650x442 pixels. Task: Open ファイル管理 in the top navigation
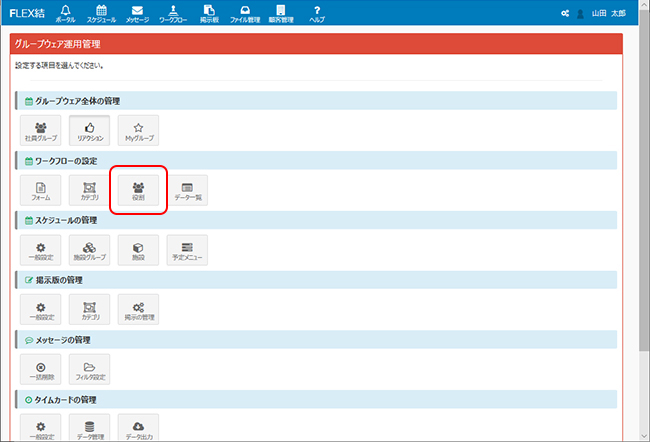[245, 13]
